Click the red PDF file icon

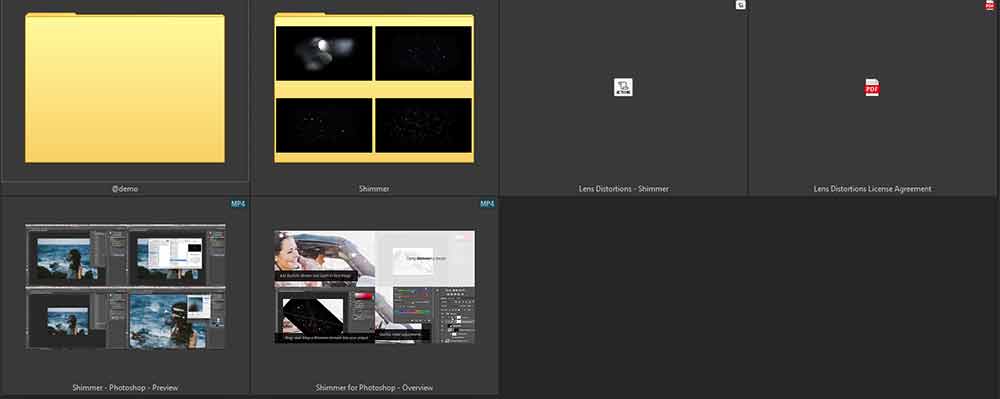click(x=872, y=87)
